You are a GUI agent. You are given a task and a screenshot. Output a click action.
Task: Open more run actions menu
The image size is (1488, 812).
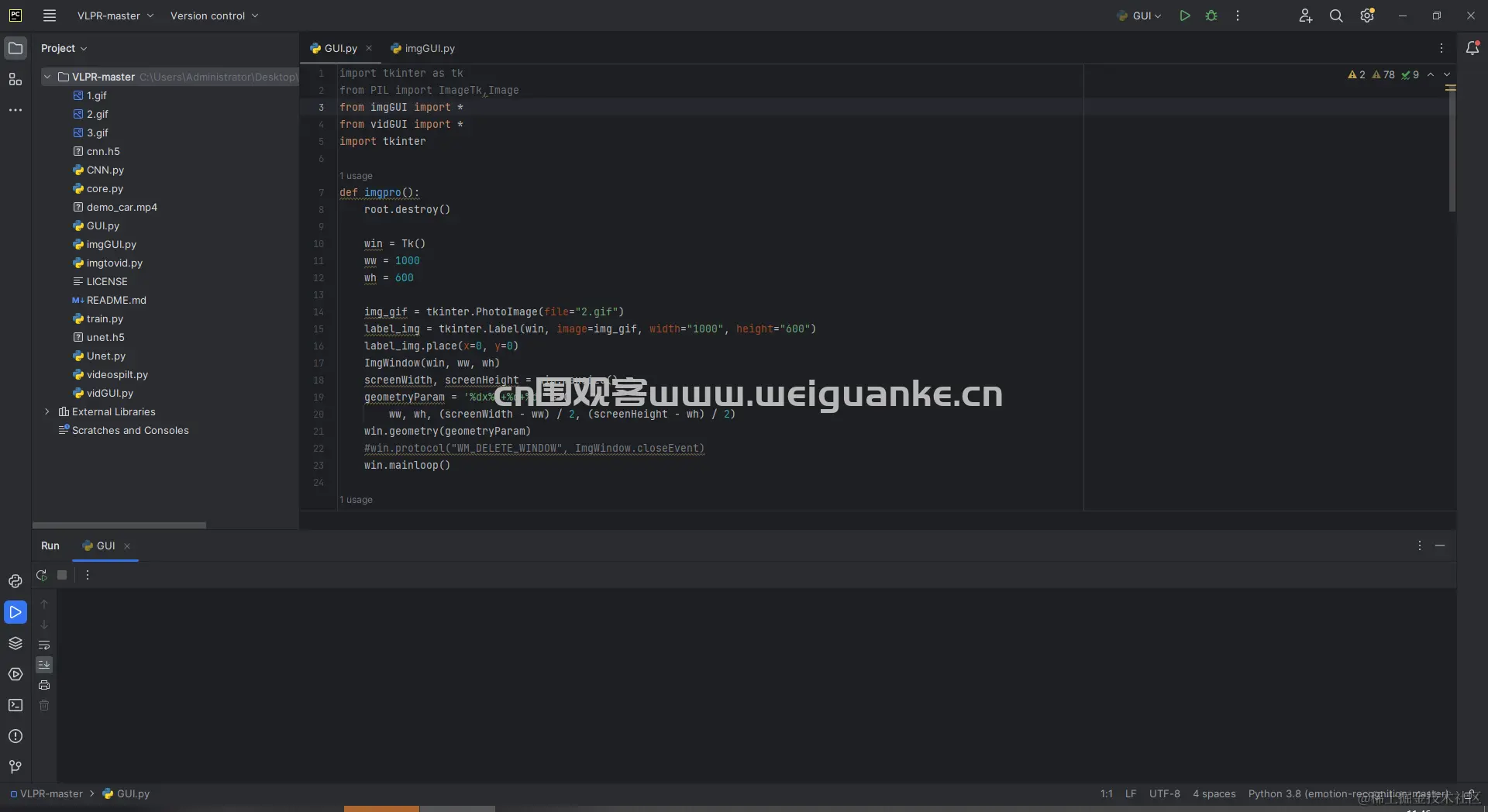pyautogui.click(x=1238, y=15)
